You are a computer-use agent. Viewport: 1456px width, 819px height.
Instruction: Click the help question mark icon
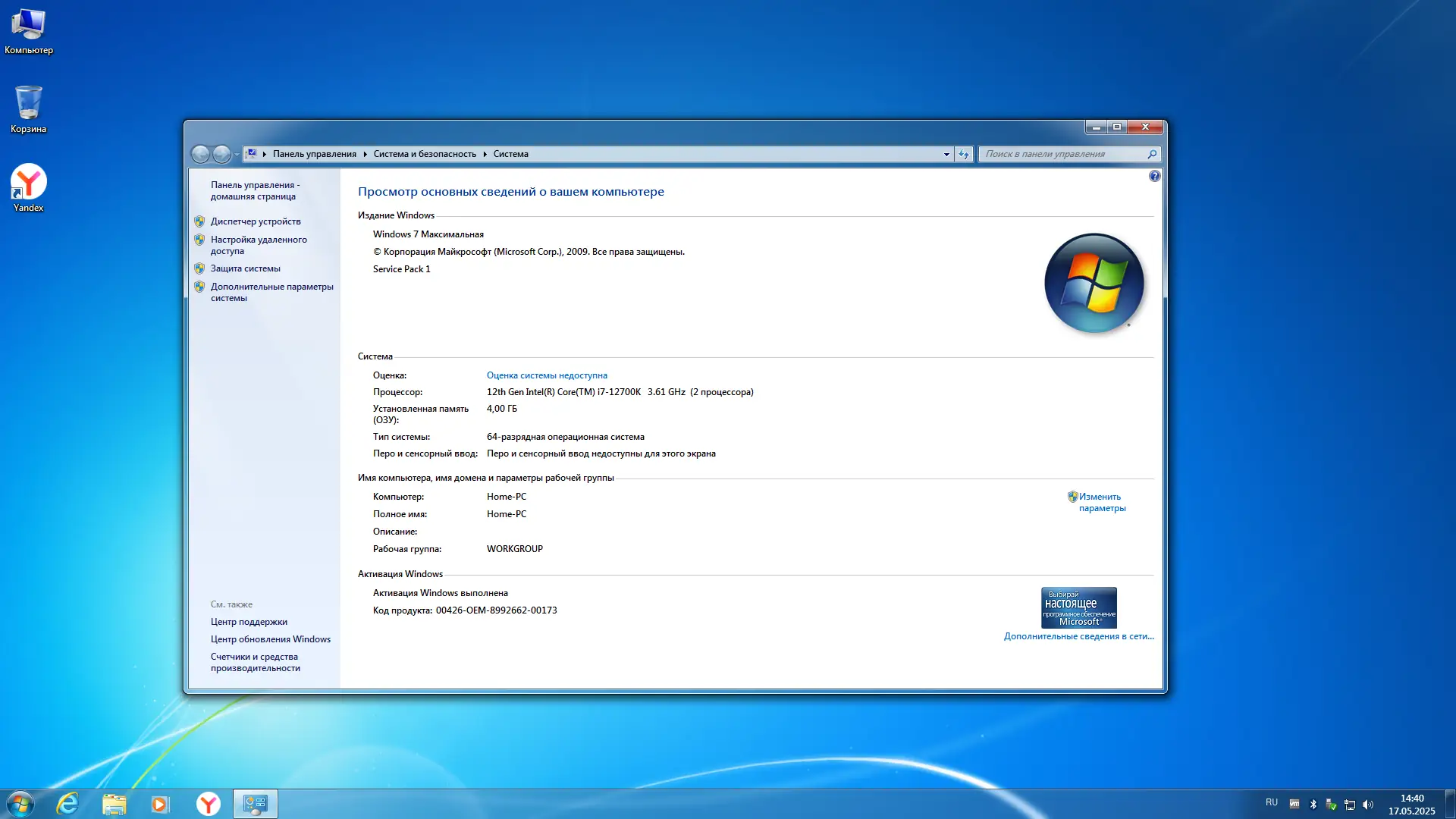click(1154, 176)
